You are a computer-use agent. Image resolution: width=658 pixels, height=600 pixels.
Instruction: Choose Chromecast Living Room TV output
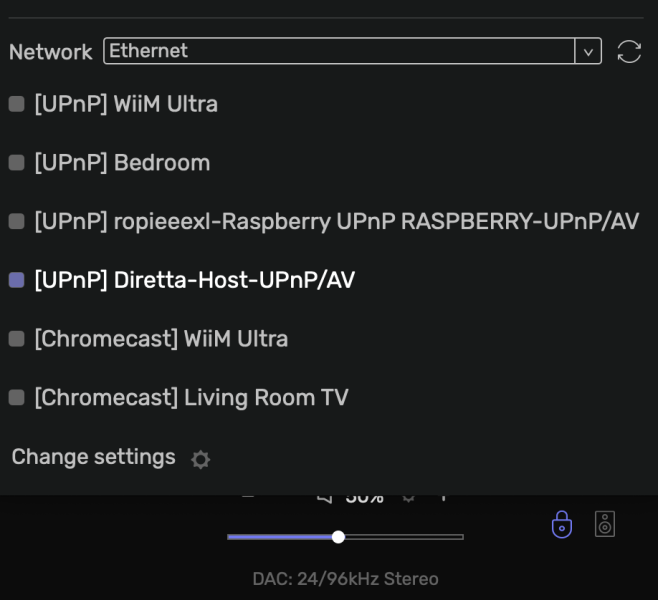(x=191, y=398)
